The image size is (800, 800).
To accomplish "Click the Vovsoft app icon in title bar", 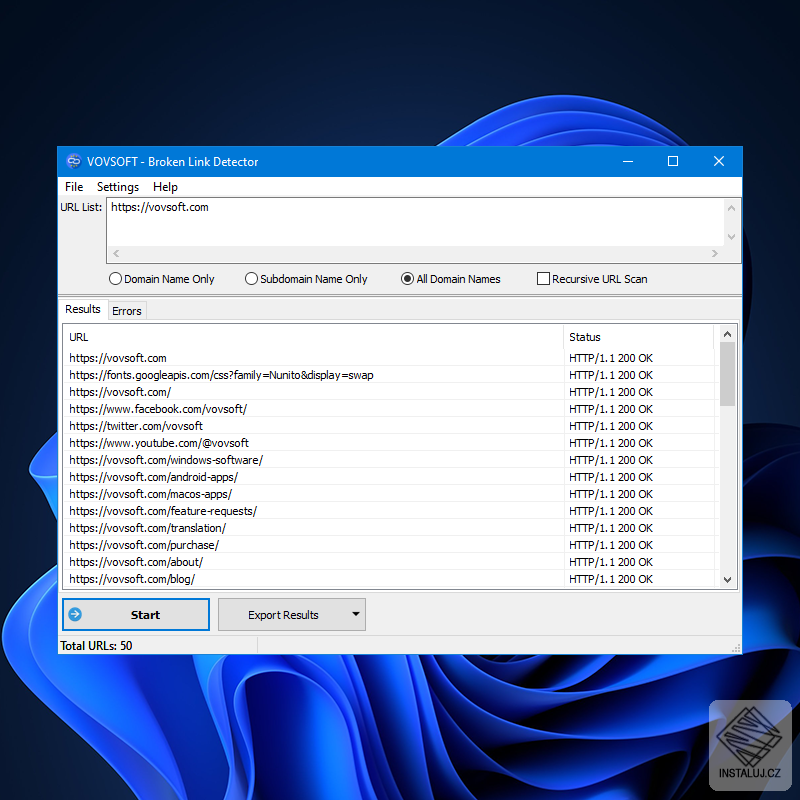I will pyautogui.click(x=74, y=161).
